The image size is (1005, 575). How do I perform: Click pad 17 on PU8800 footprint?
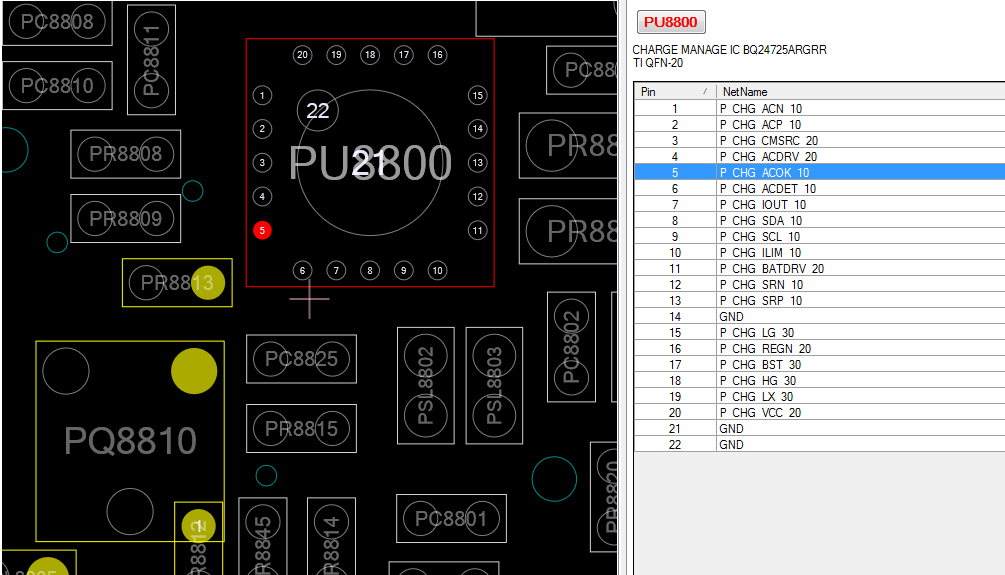pos(403,54)
